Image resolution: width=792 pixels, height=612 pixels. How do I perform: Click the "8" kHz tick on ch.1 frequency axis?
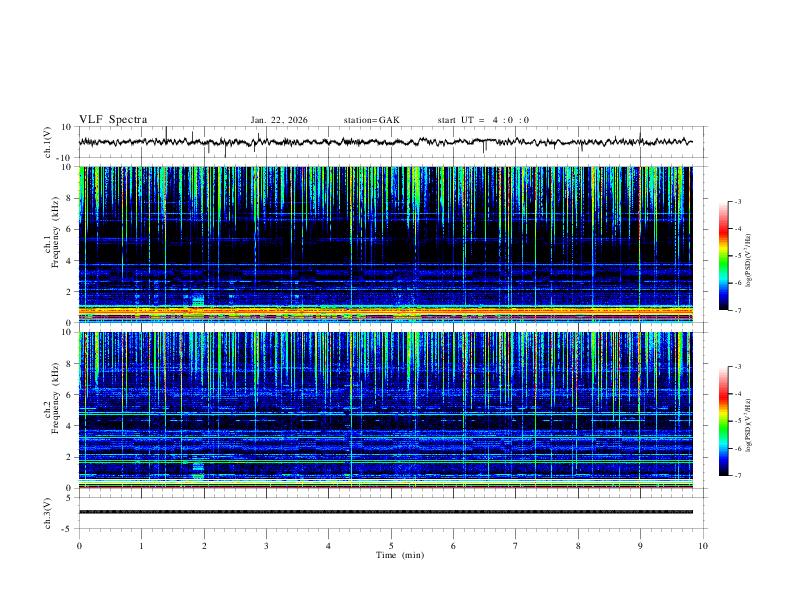click(x=69, y=198)
